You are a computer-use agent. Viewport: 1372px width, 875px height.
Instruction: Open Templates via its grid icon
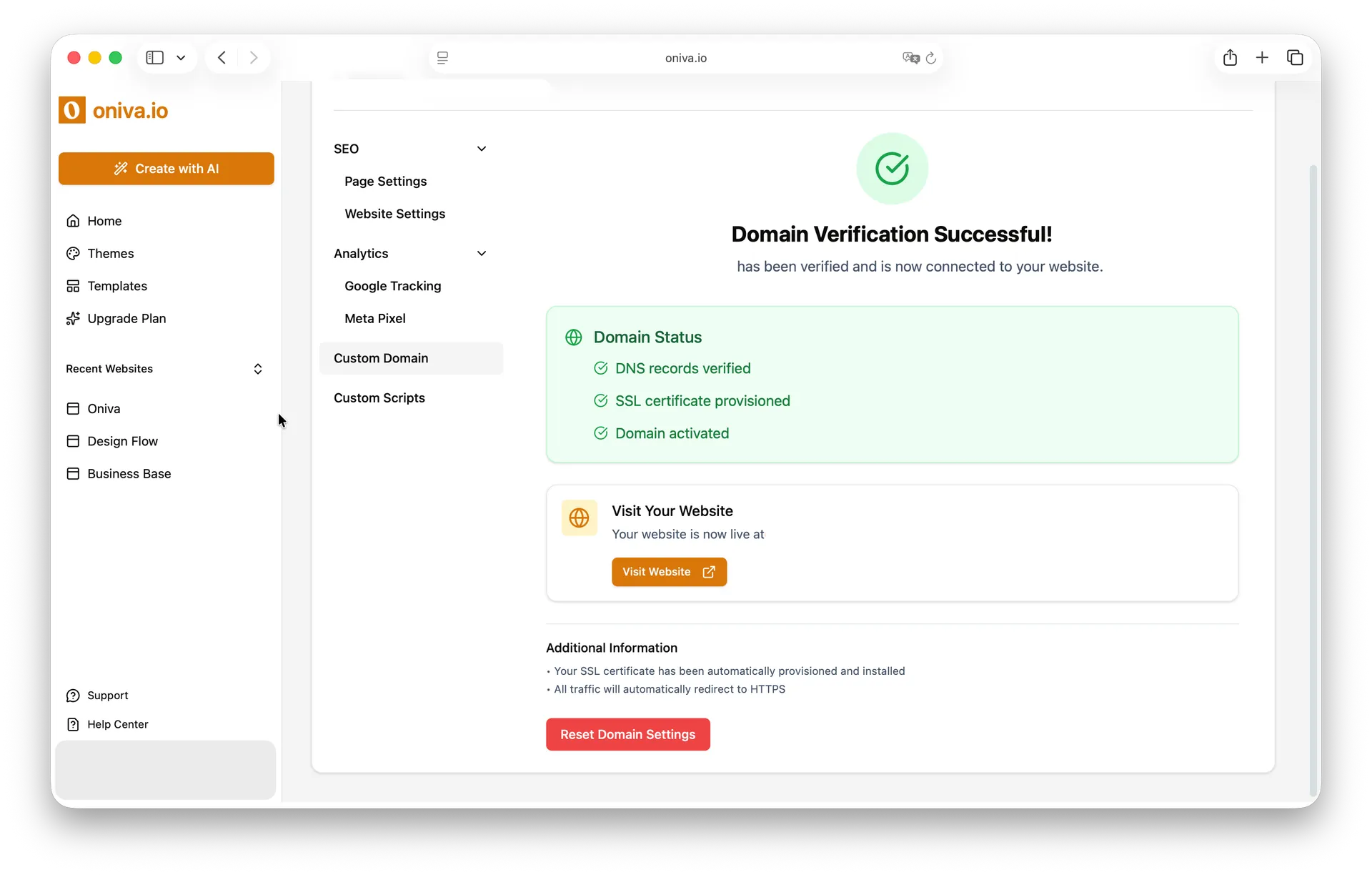tap(74, 285)
